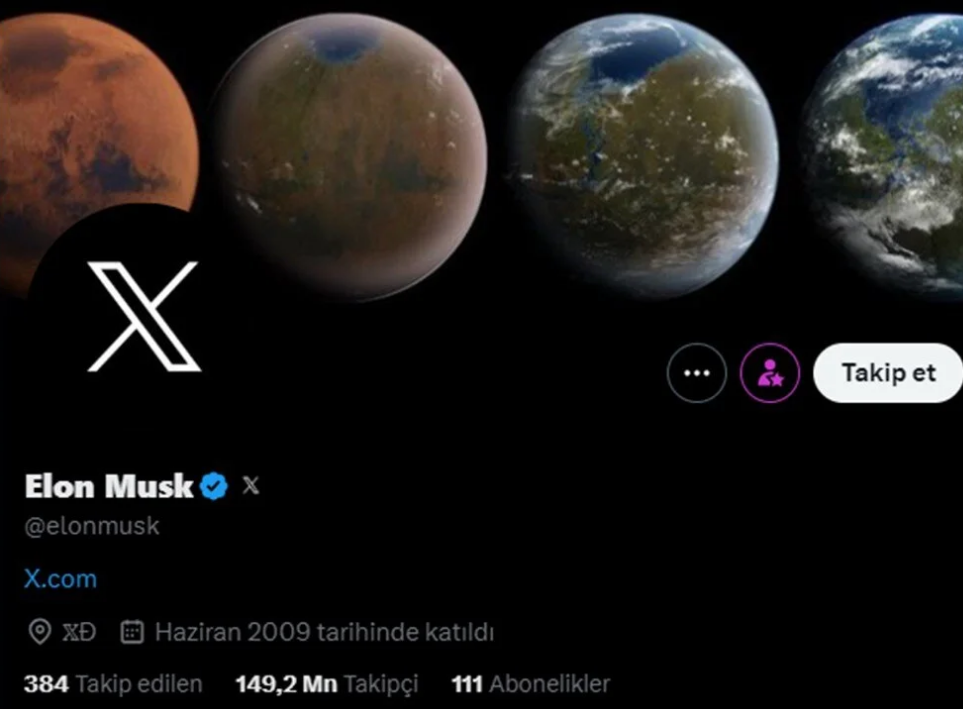Select the Elon Musk display name
The width and height of the screenshot is (963, 709).
[109, 486]
